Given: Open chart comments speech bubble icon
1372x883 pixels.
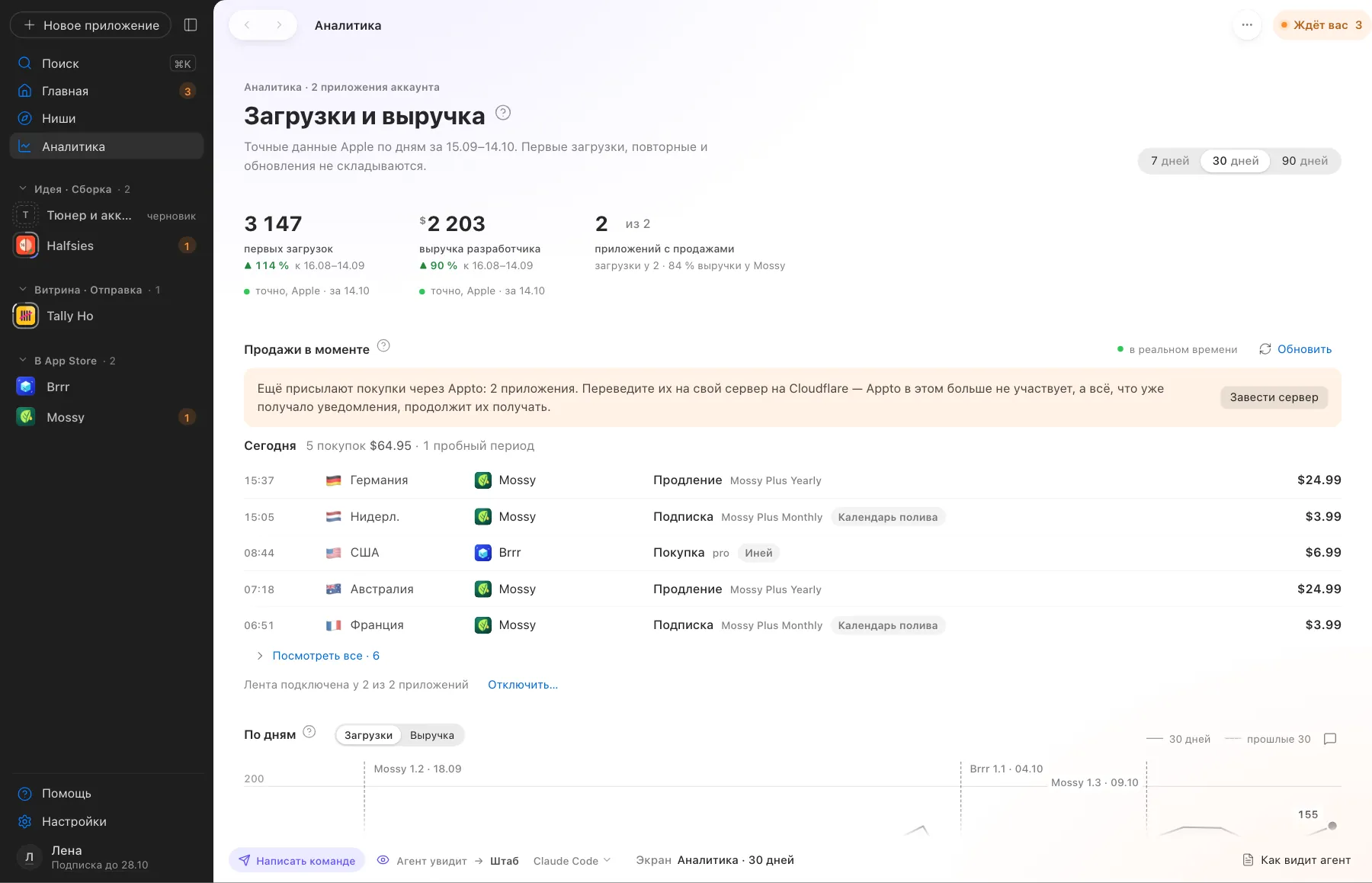Looking at the screenshot, I should tap(1330, 739).
